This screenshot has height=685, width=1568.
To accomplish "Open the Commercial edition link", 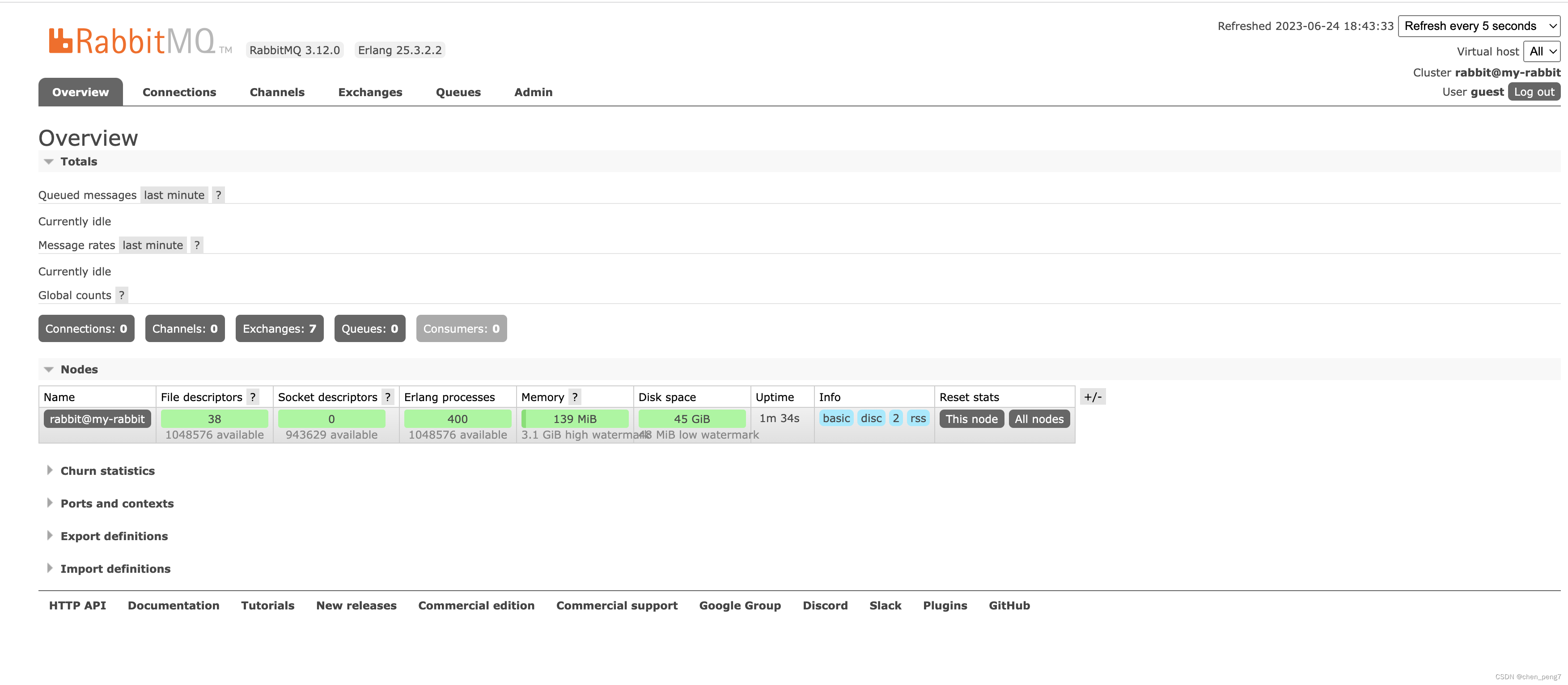I will (476, 606).
